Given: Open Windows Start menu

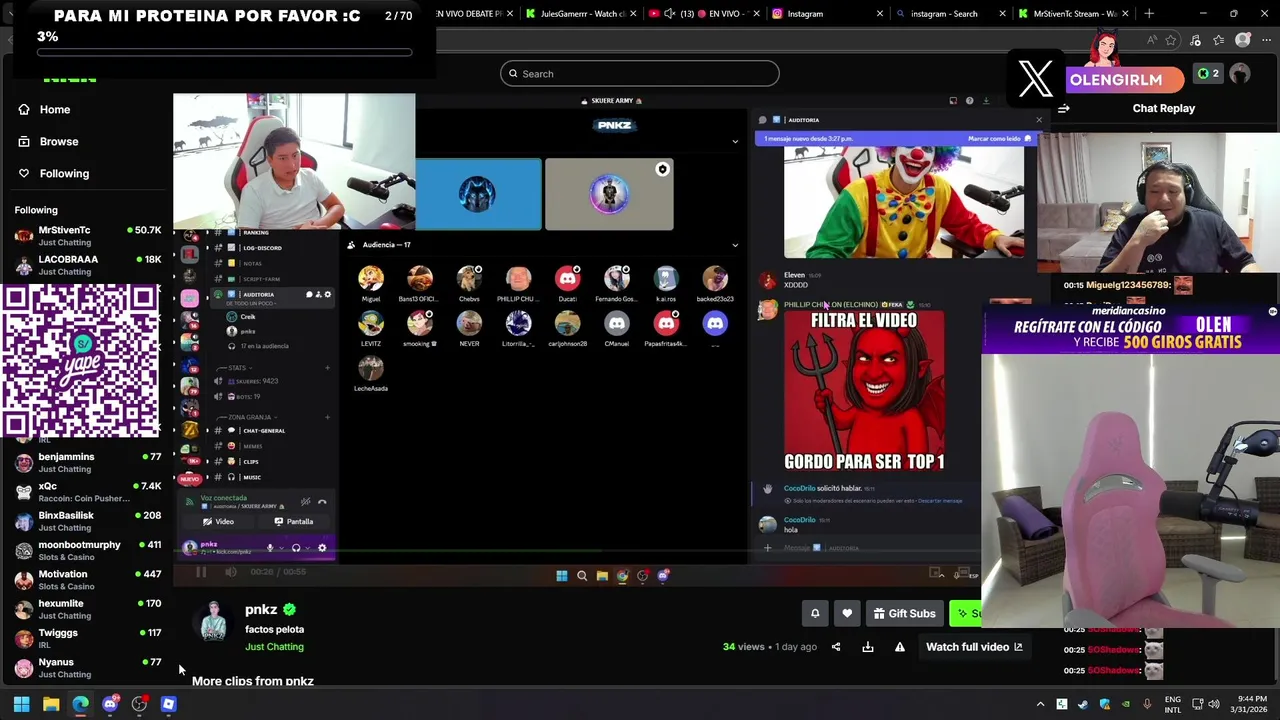Looking at the screenshot, I should click(21, 704).
